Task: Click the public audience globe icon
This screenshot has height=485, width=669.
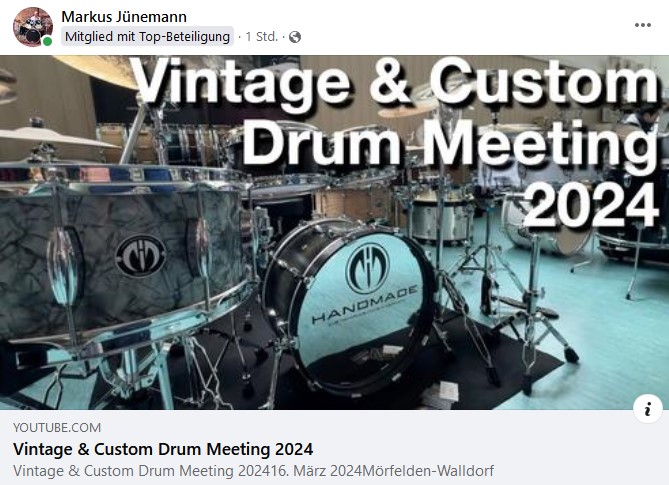Action: (295, 37)
